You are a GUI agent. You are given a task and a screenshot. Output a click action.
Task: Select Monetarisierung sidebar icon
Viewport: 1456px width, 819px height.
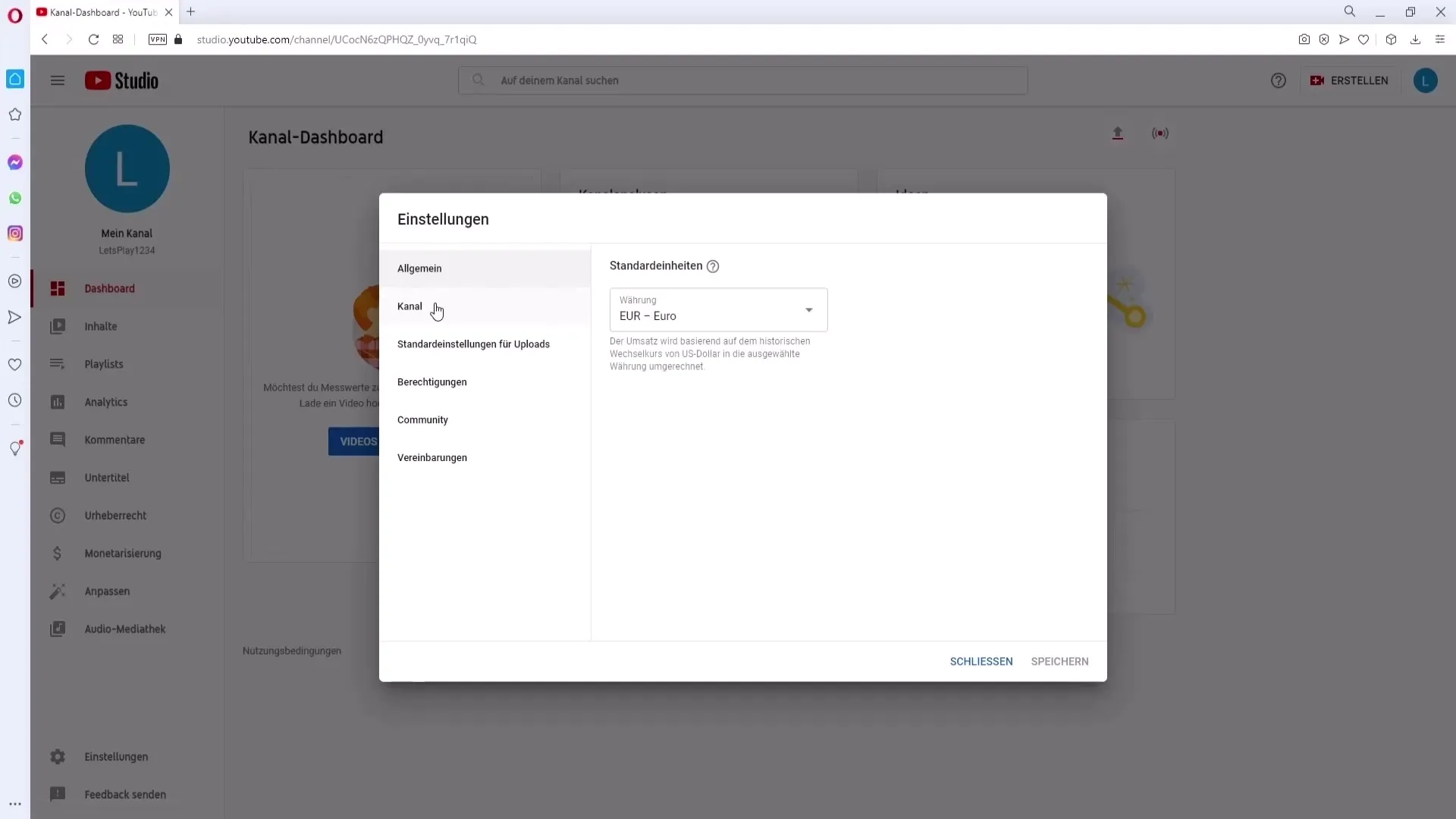[57, 553]
